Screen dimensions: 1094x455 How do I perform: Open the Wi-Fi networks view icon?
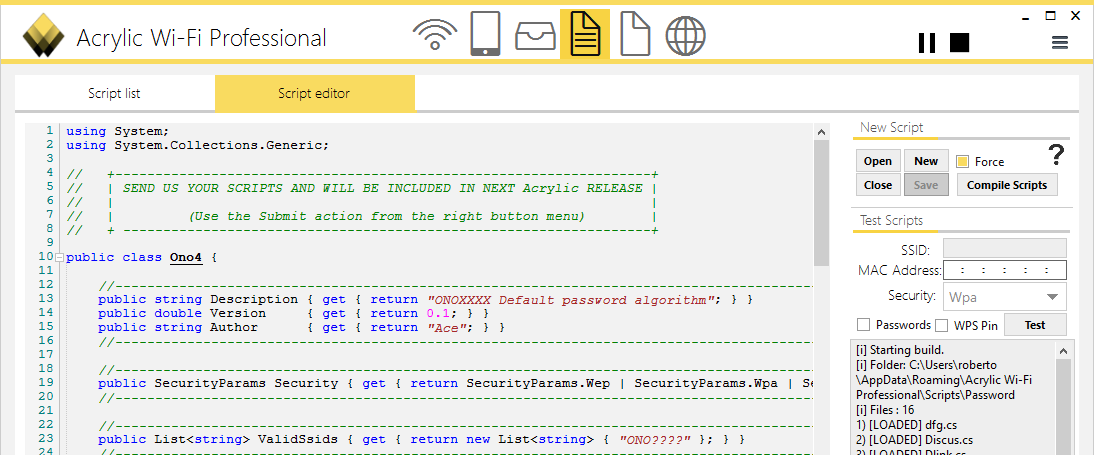435,34
